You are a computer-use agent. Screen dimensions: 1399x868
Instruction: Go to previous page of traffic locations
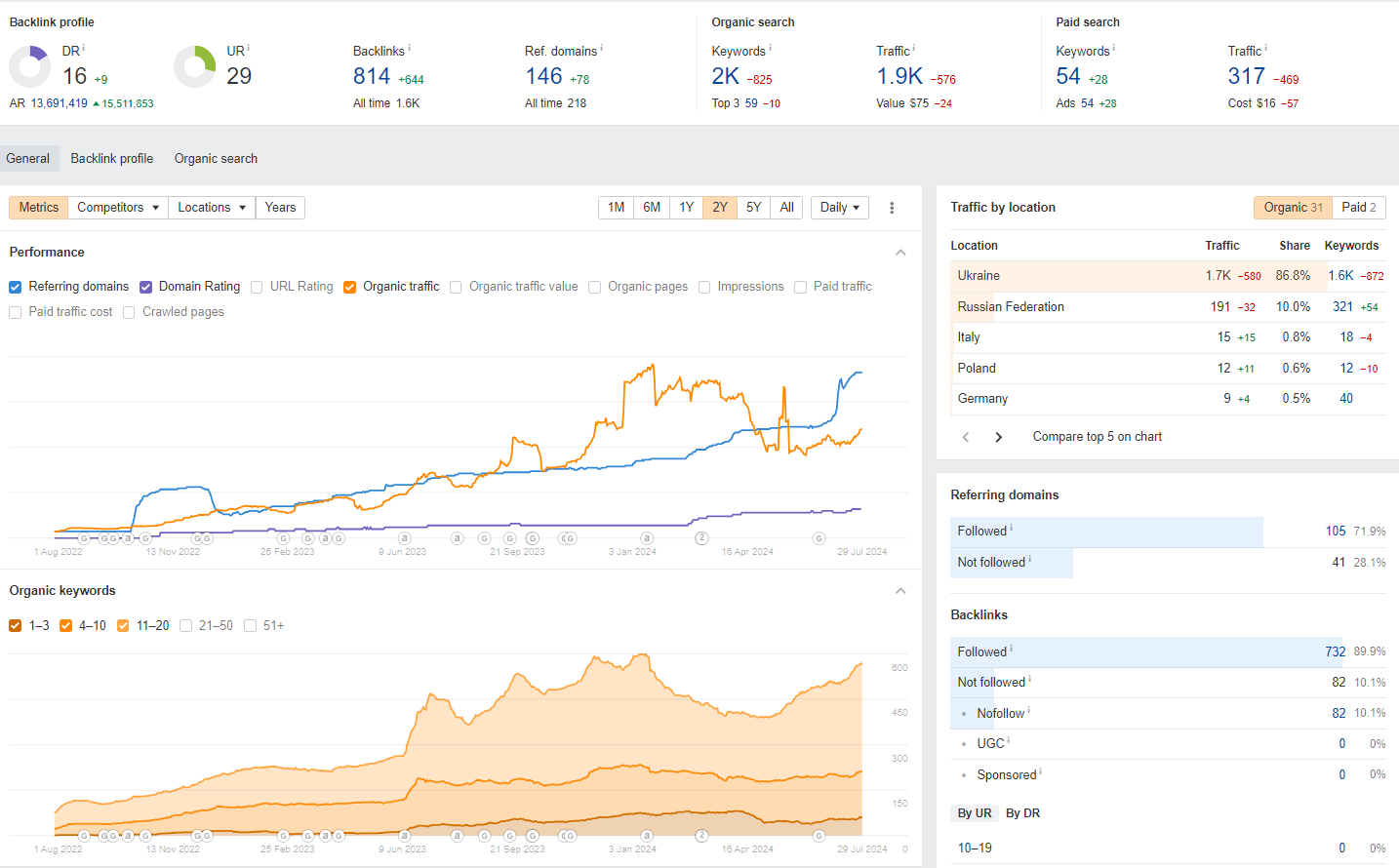pos(966,437)
